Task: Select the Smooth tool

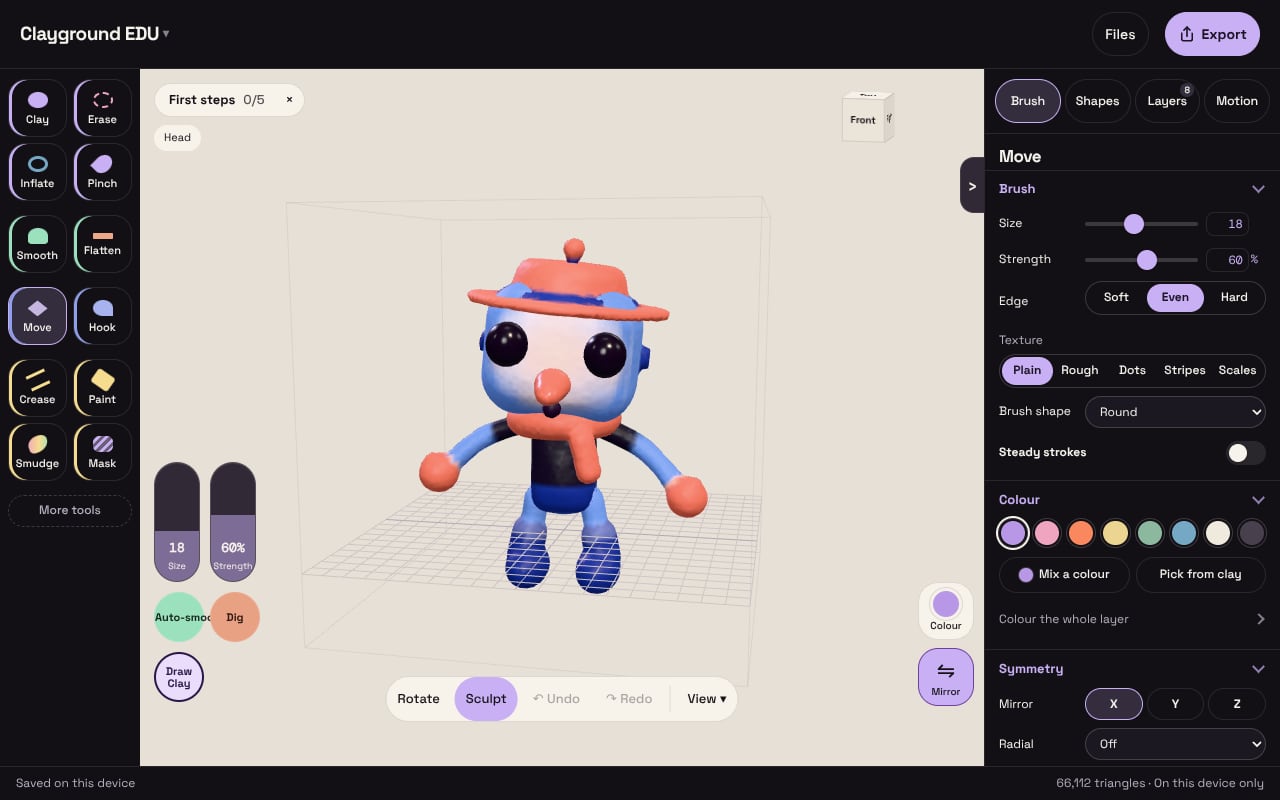Action: coord(38,244)
